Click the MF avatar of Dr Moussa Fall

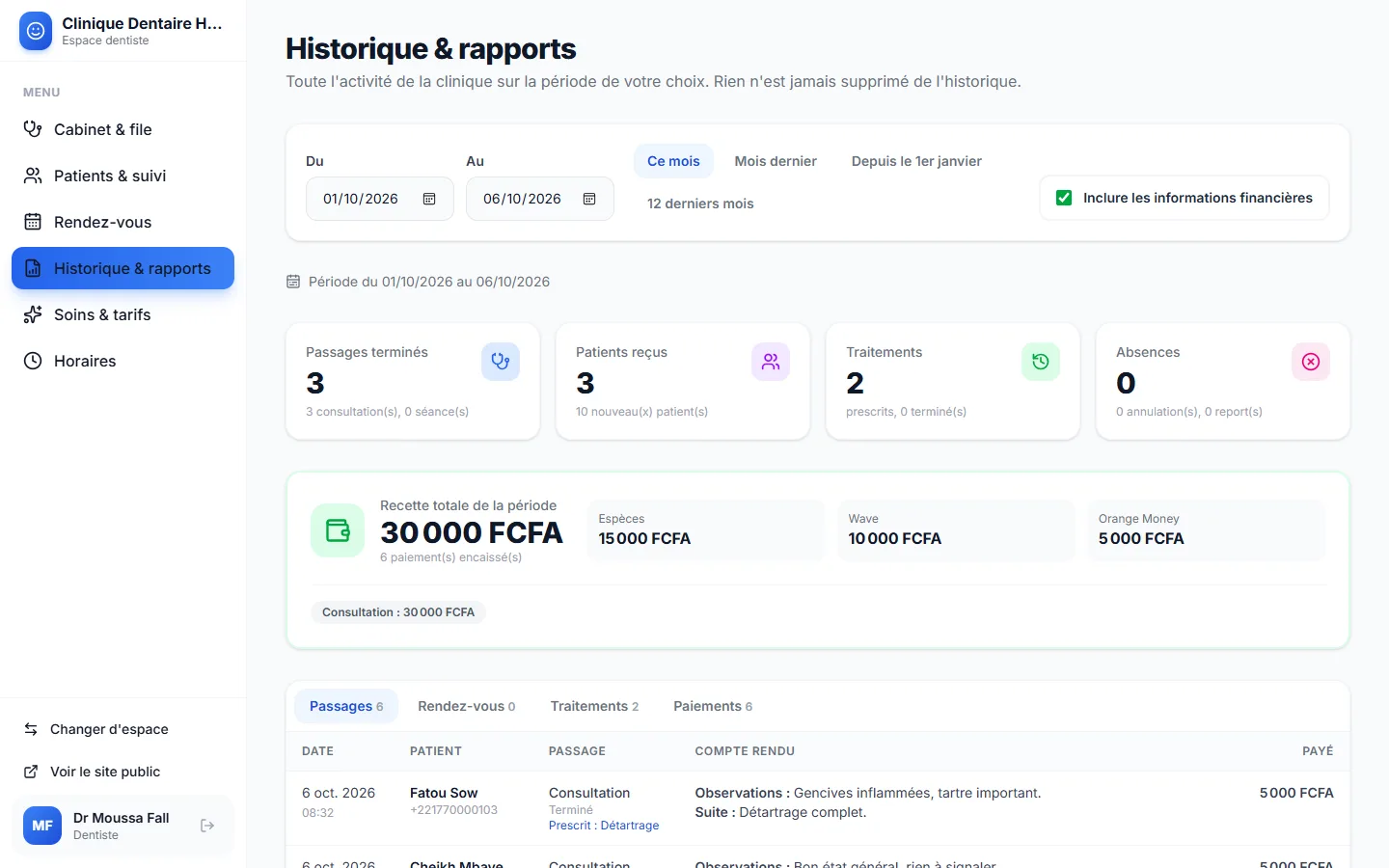[42, 826]
